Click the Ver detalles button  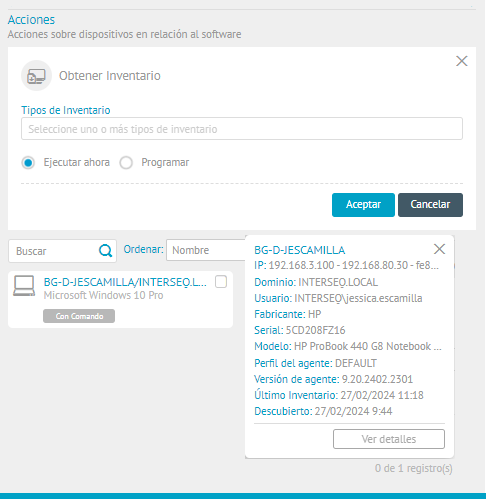coord(389,439)
